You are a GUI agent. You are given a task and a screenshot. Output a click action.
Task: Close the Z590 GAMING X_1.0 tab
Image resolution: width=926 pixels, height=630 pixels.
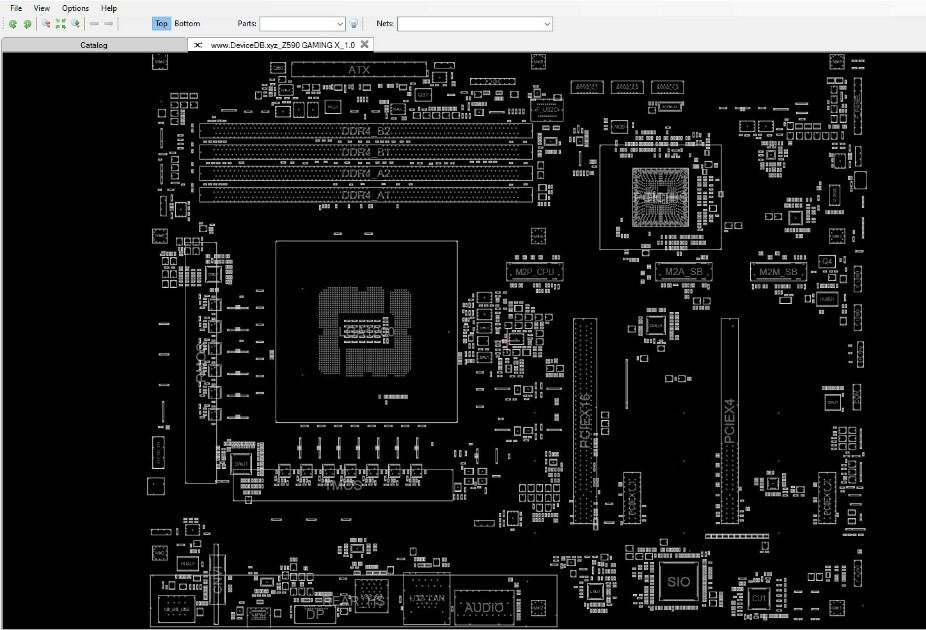[x=365, y=44]
